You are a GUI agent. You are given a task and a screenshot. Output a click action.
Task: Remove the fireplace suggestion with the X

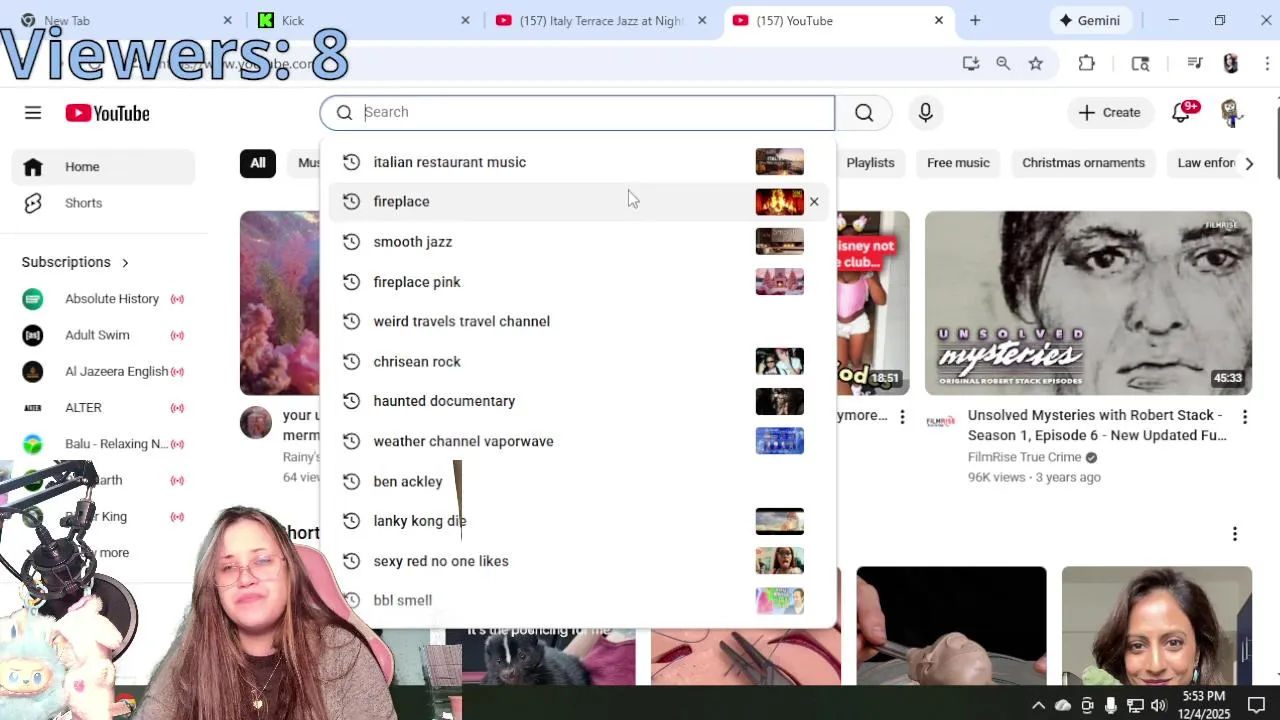point(814,202)
